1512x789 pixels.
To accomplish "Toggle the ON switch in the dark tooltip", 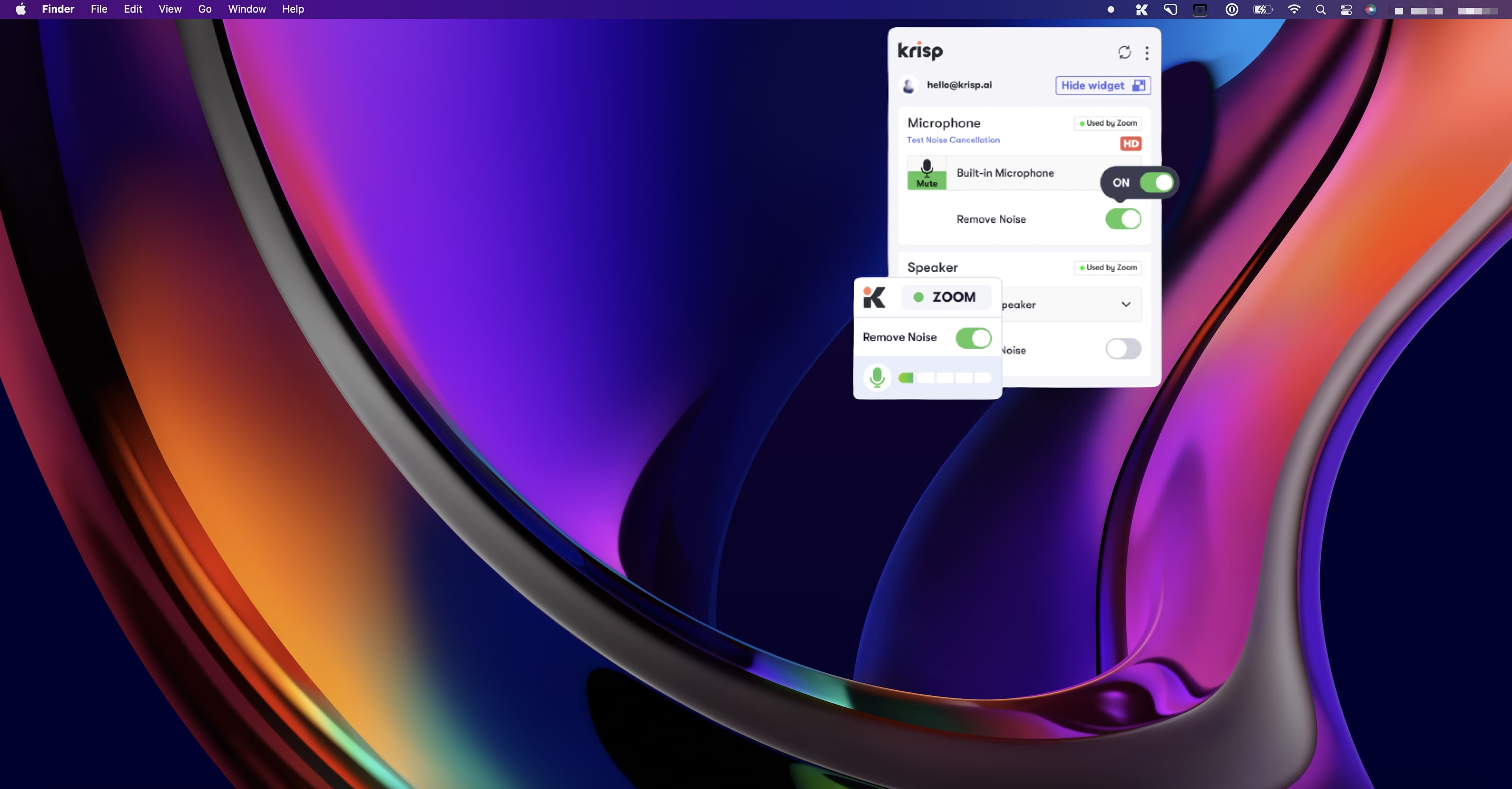I will (1156, 183).
